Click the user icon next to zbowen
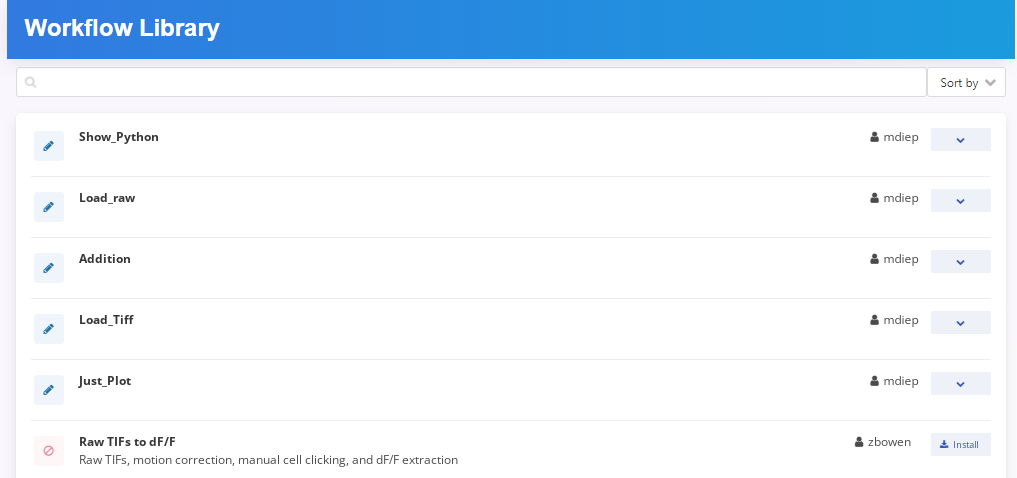 859,442
